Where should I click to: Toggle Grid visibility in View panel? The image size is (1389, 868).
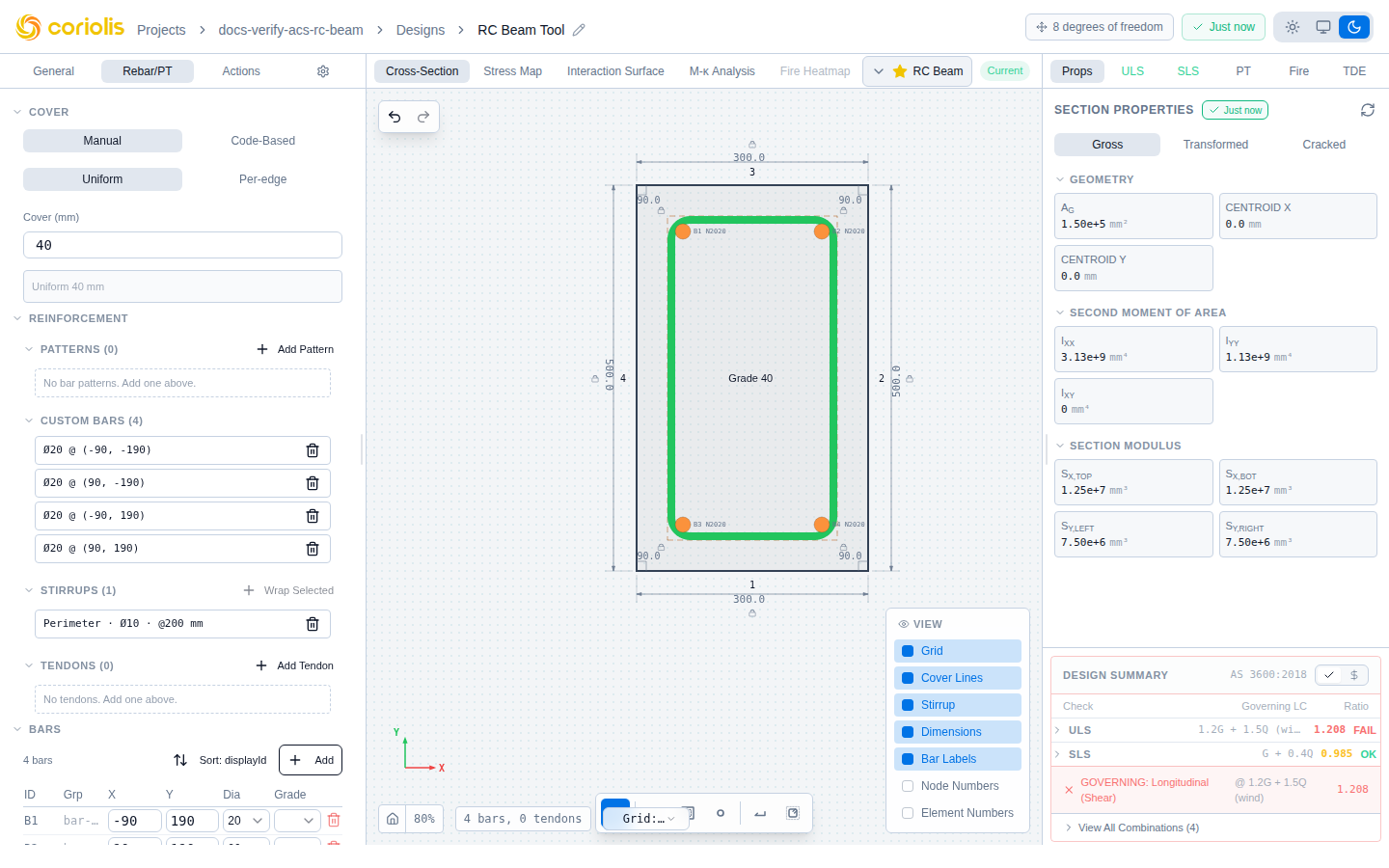pyautogui.click(x=958, y=651)
